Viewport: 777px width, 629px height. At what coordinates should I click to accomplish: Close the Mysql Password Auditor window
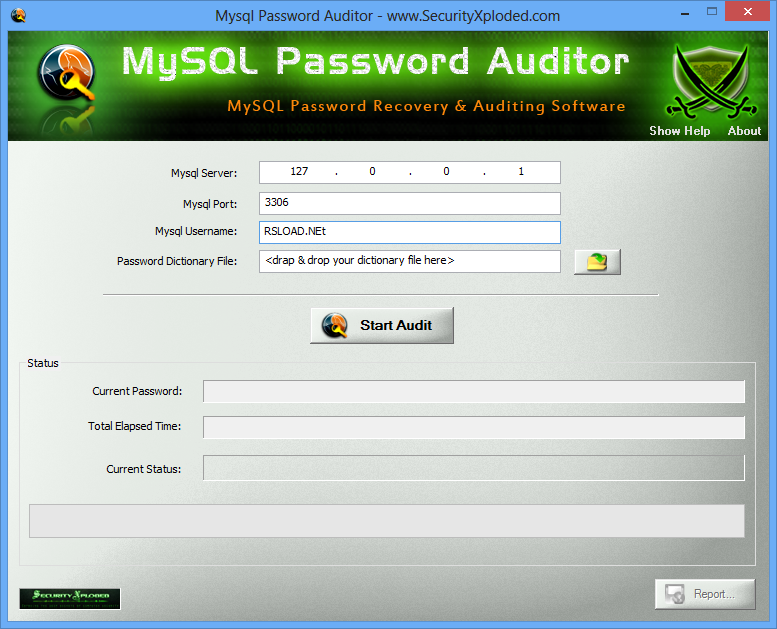(x=748, y=11)
